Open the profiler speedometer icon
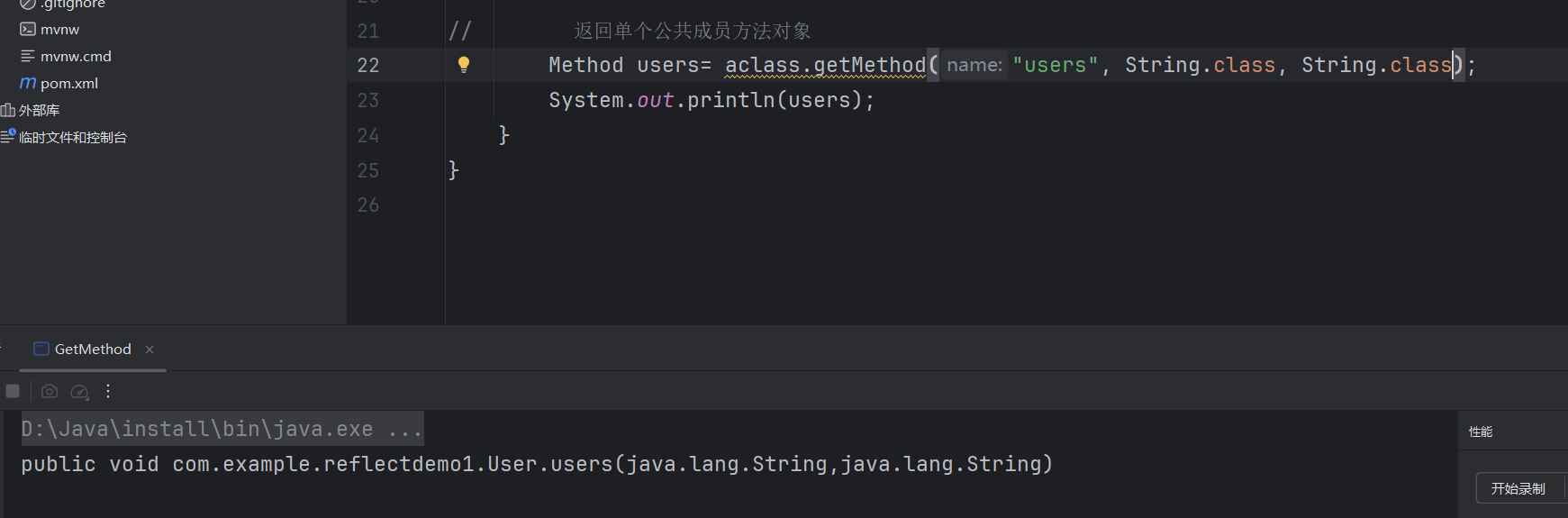Image resolution: width=1568 pixels, height=518 pixels. click(79, 391)
